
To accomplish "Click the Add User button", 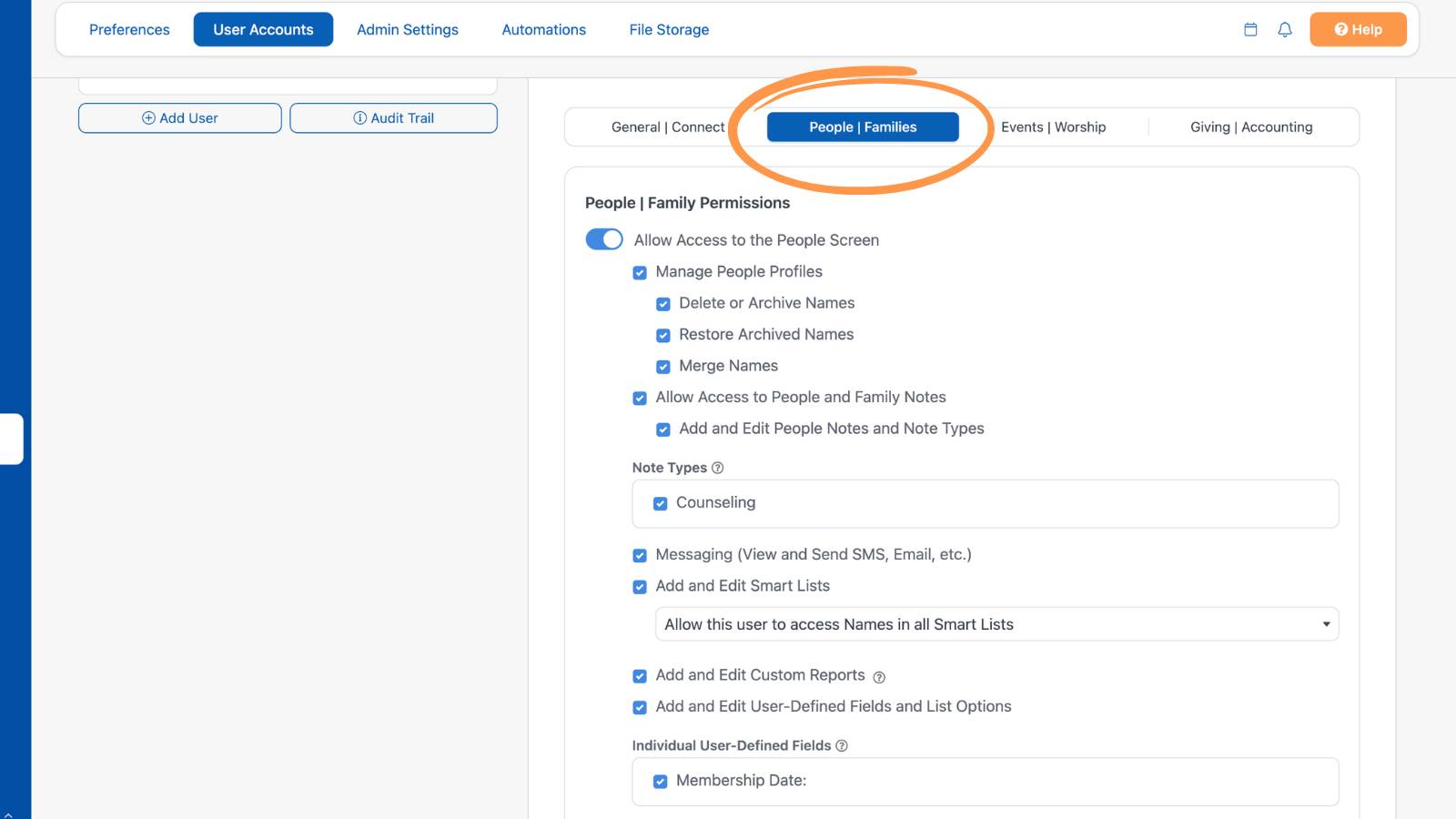I will click(x=180, y=118).
